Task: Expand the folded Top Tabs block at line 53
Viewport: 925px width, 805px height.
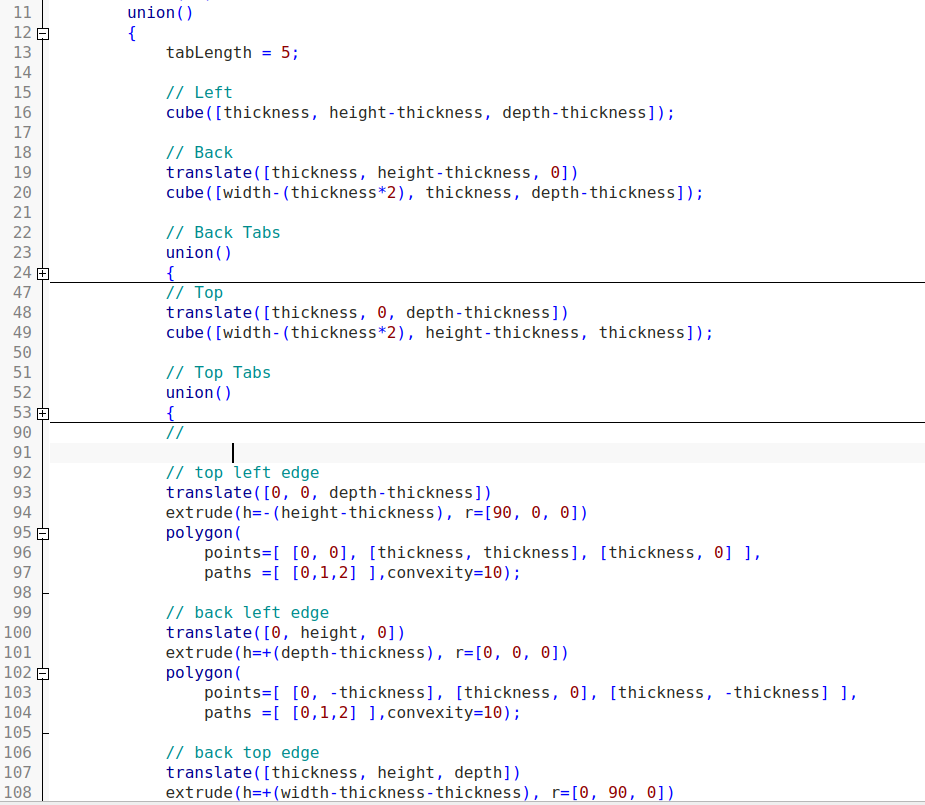Action: click(42, 413)
